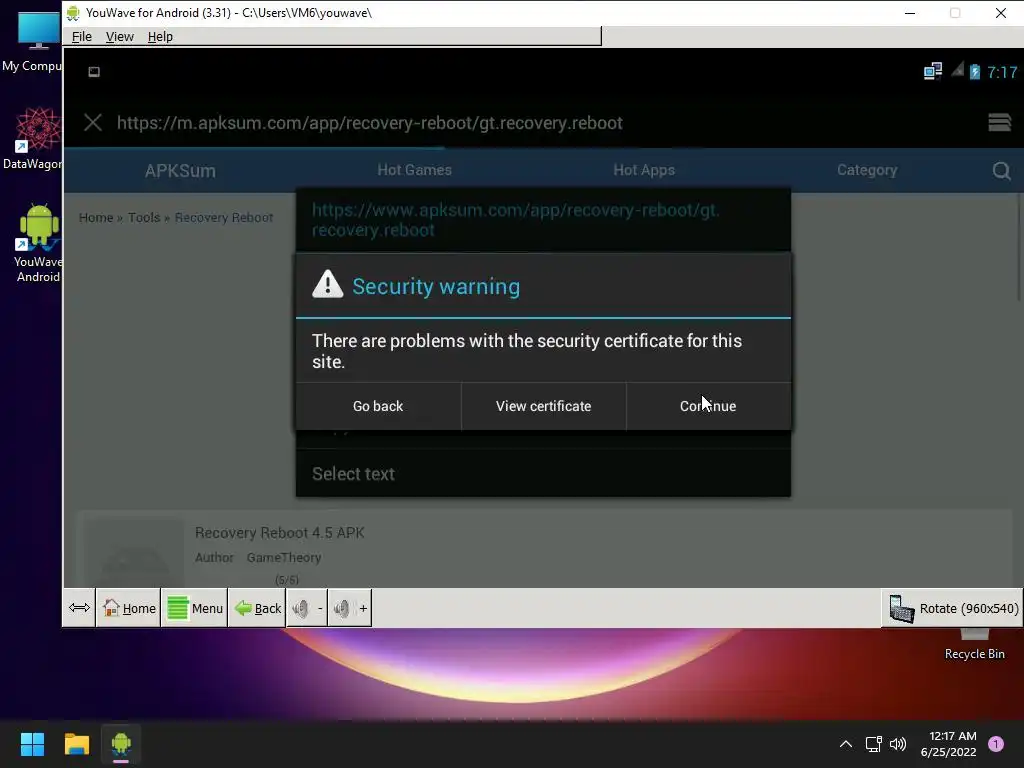Click the Recovery Reboot app thumbnail
1024x768 pixels.
coord(134,554)
